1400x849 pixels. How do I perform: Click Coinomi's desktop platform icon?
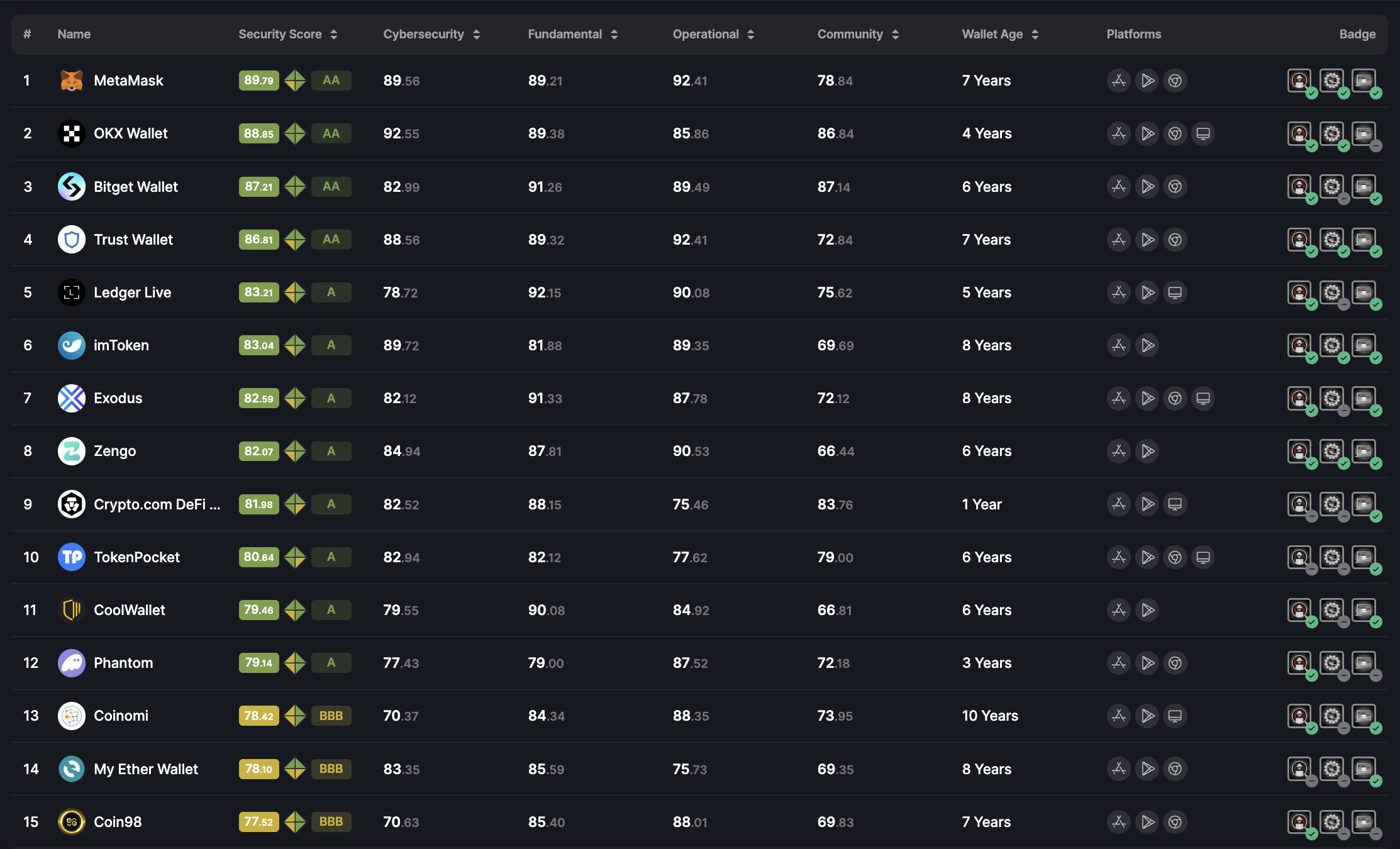[x=1174, y=716]
